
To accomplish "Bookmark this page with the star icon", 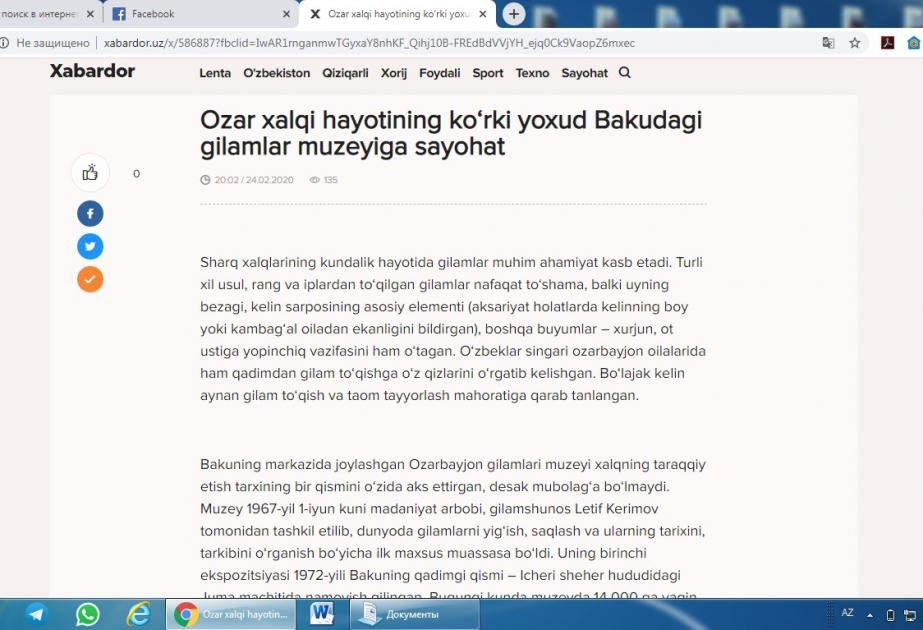I will [x=855, y=42].
